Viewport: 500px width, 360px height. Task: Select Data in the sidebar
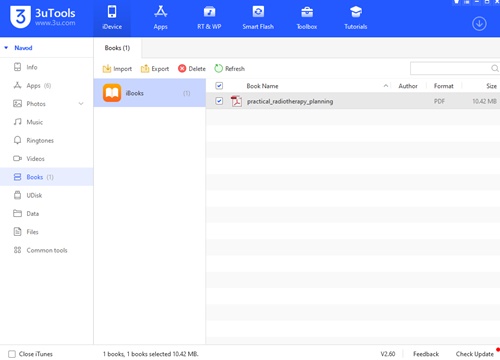[x=47, y=213]
